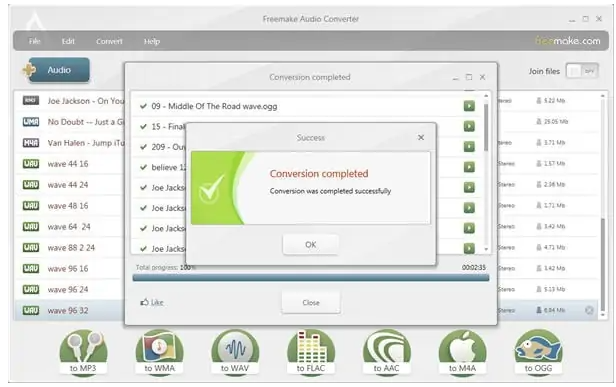Image resolution: width=616 pixels, height=387 pixels.
Task: Click the M4A format icon beside Van Halen
Action: [x=31, y=143]
